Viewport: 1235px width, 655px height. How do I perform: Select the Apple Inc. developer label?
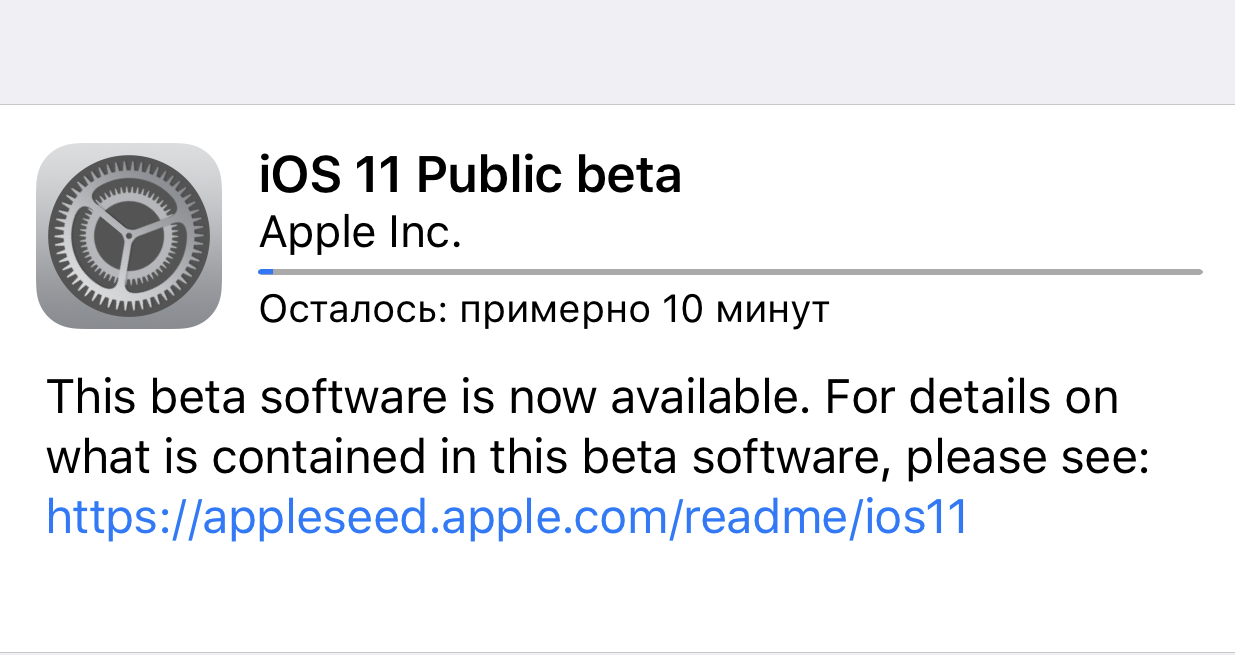point(359,233)
